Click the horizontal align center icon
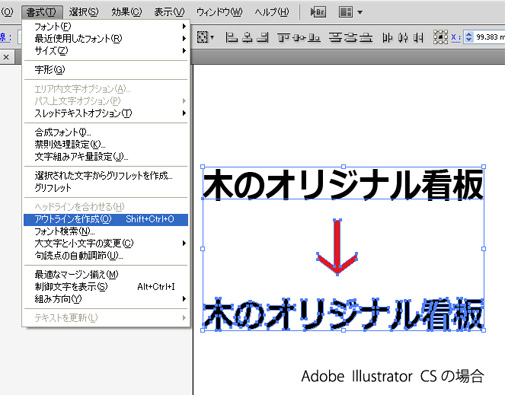Image resolution: width=505 pixels, height=395 pixels. [247, 37]
